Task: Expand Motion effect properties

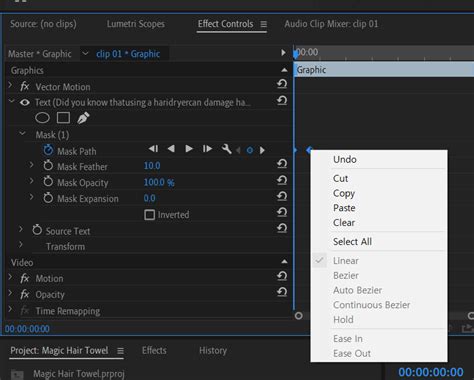Action: (x=10, y=277)
